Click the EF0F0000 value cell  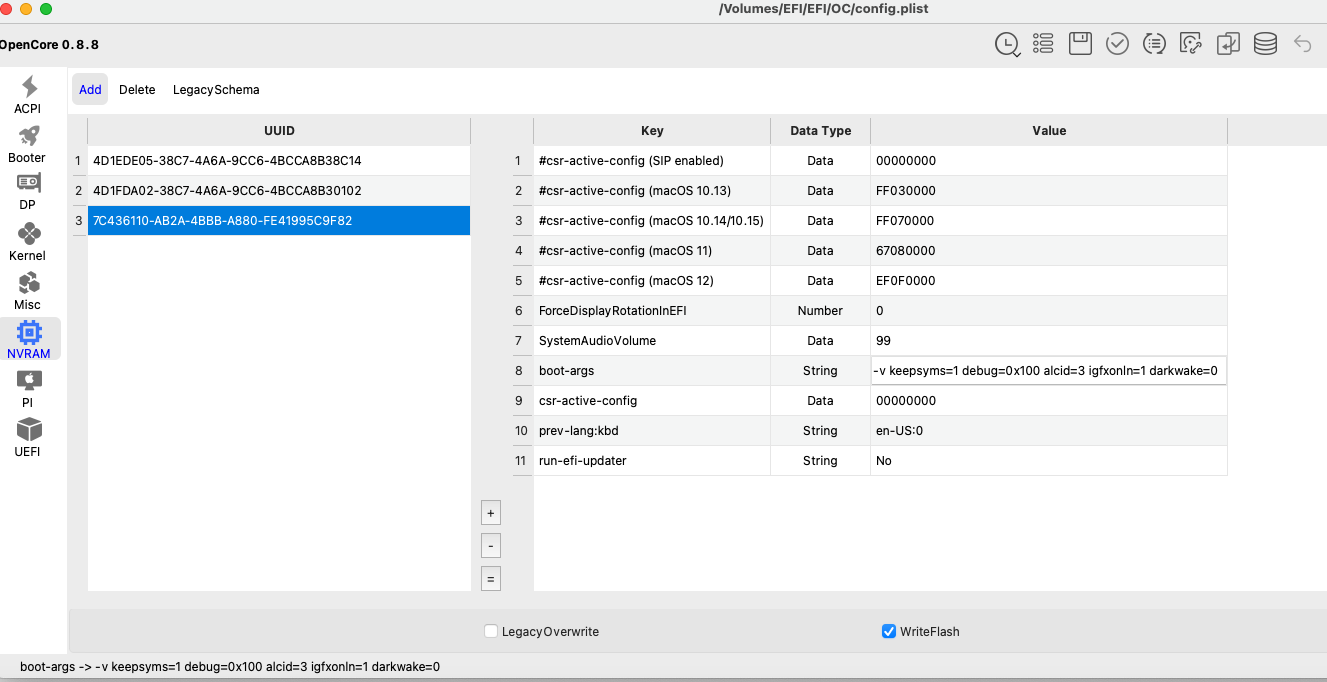[x=1049, y=280]
